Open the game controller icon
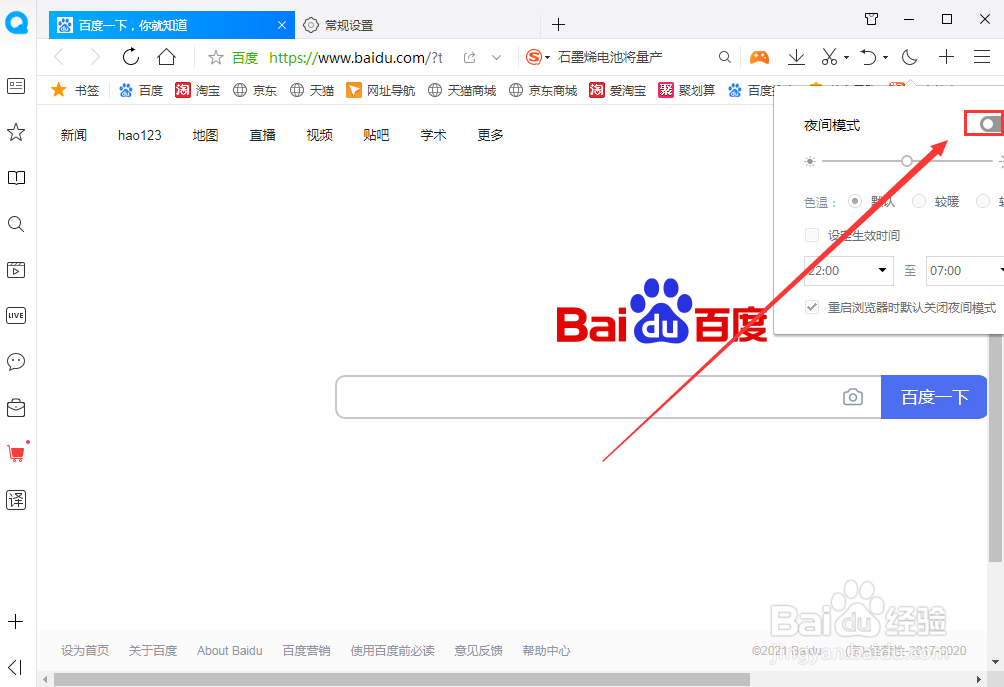1004x687 pixels. (x=759, y=58)
